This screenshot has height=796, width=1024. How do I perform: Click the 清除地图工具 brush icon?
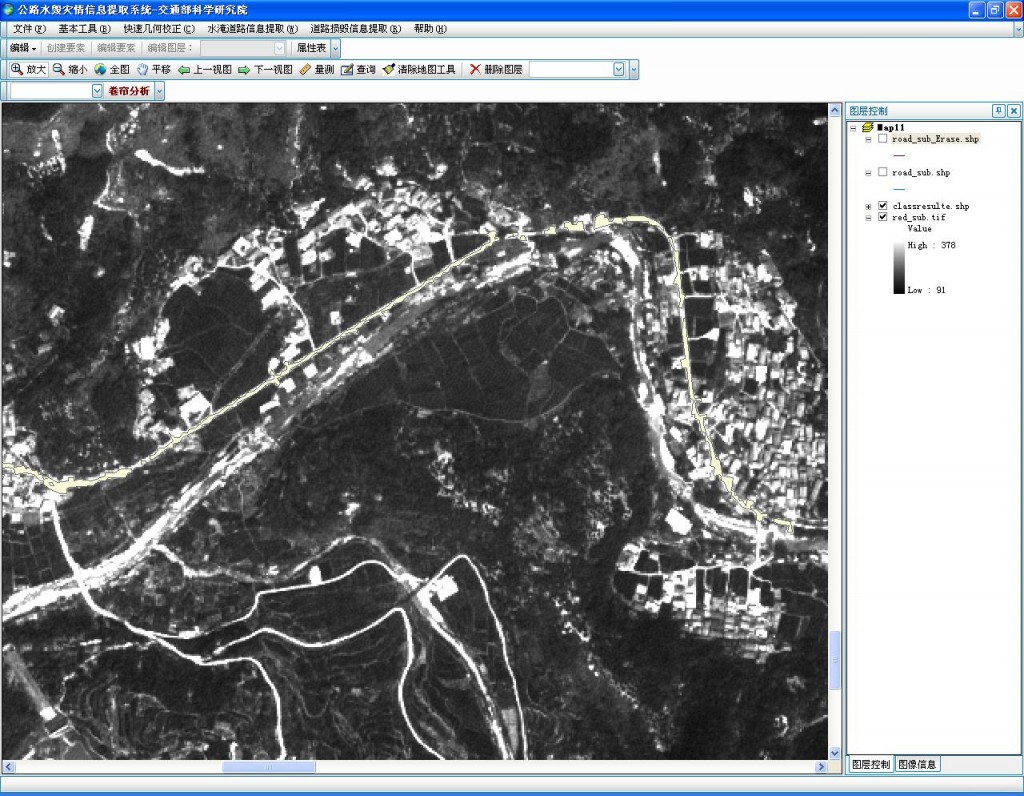click(388, 69)
